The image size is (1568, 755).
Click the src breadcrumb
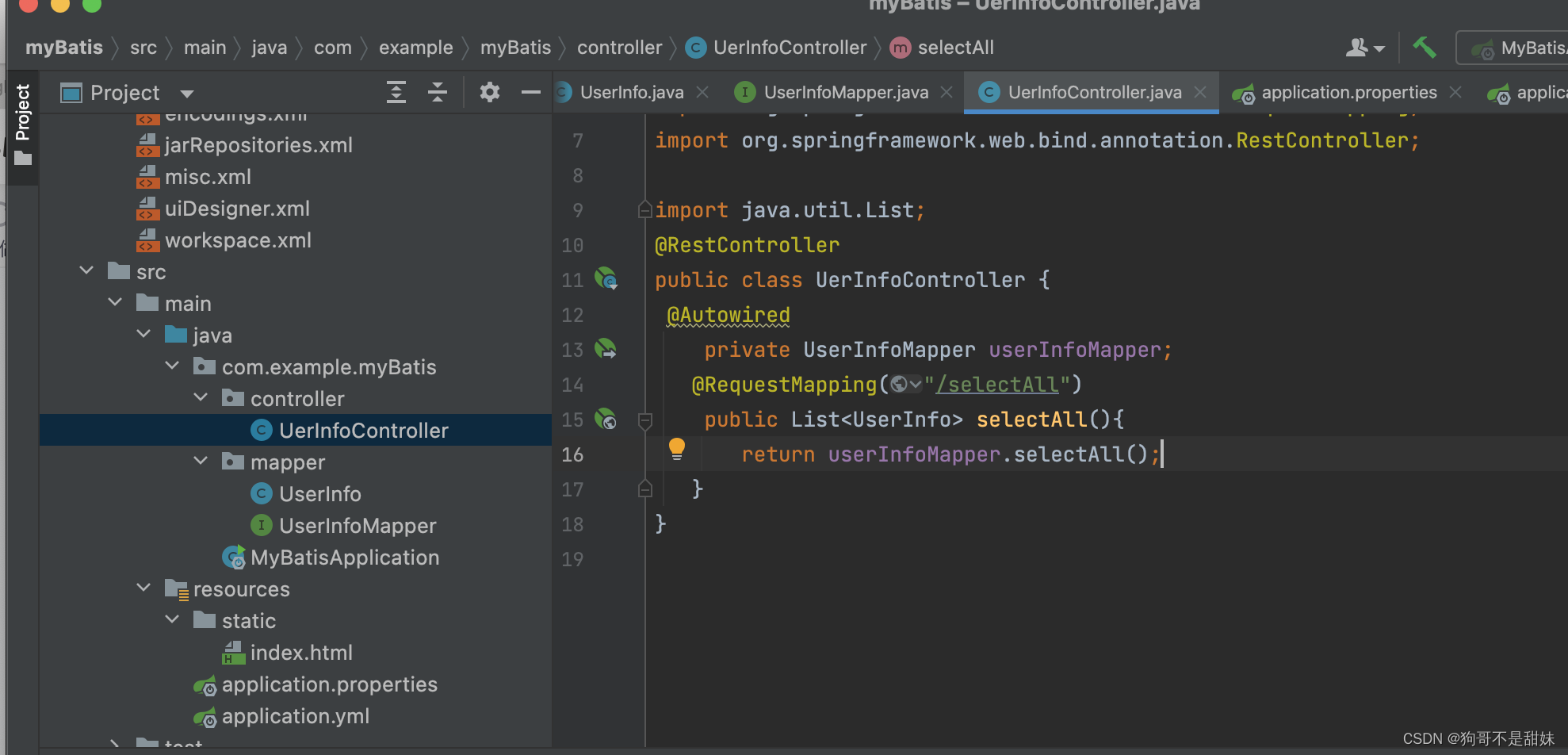(x=143, y=48)
